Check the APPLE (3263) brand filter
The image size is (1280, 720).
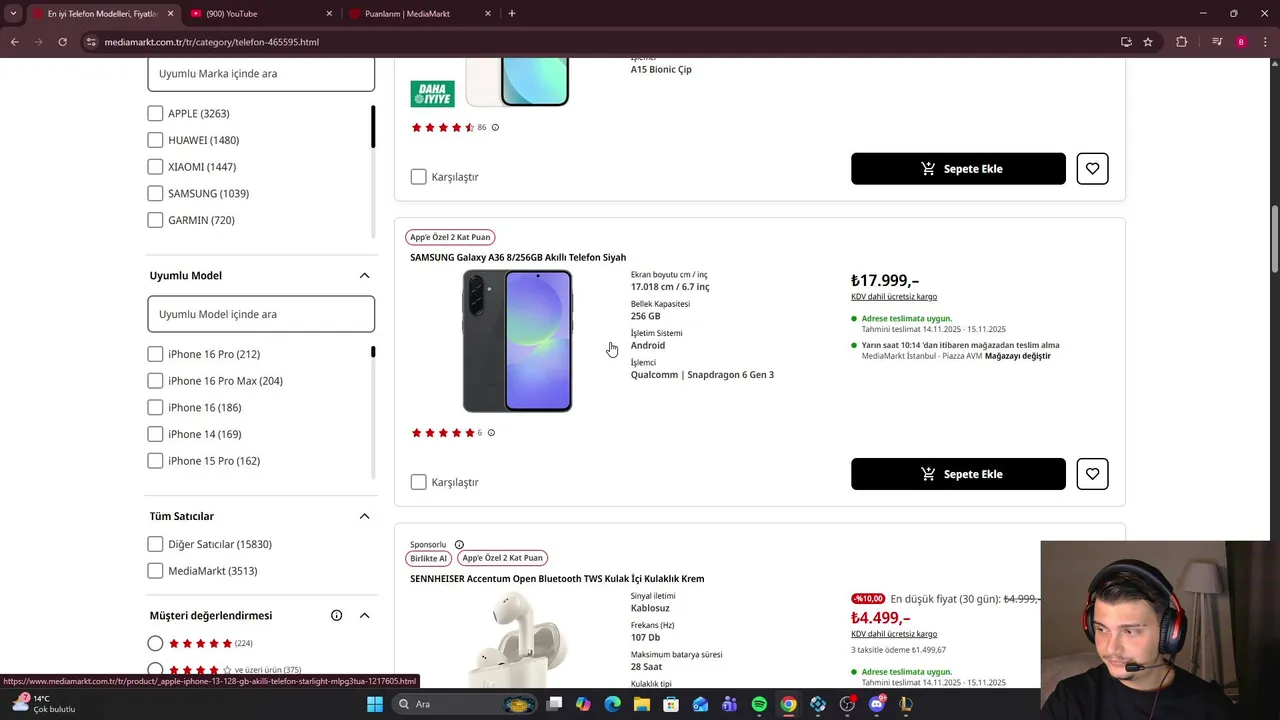pos(155,113)
